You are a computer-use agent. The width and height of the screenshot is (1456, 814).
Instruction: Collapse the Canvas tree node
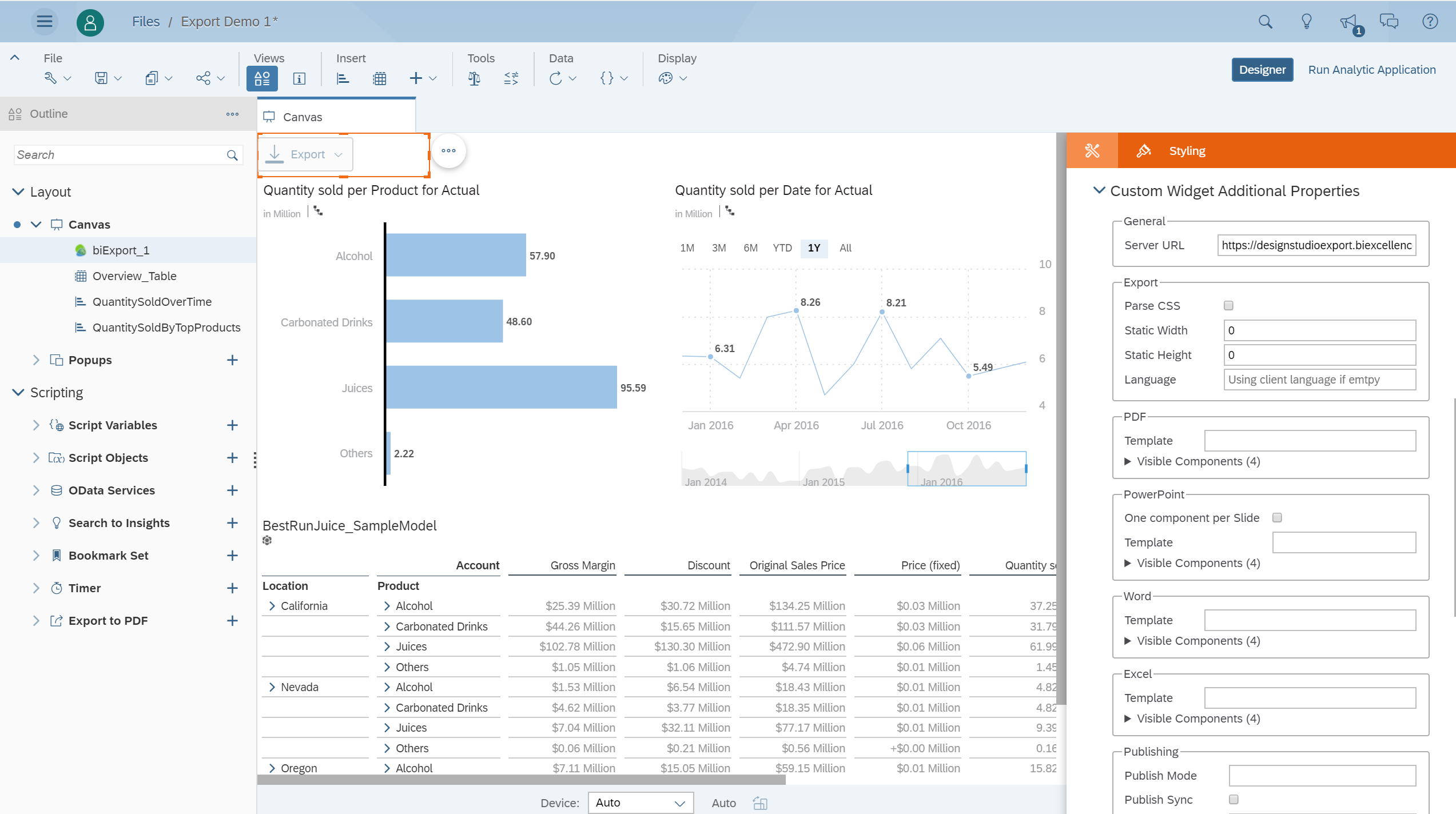36,225
